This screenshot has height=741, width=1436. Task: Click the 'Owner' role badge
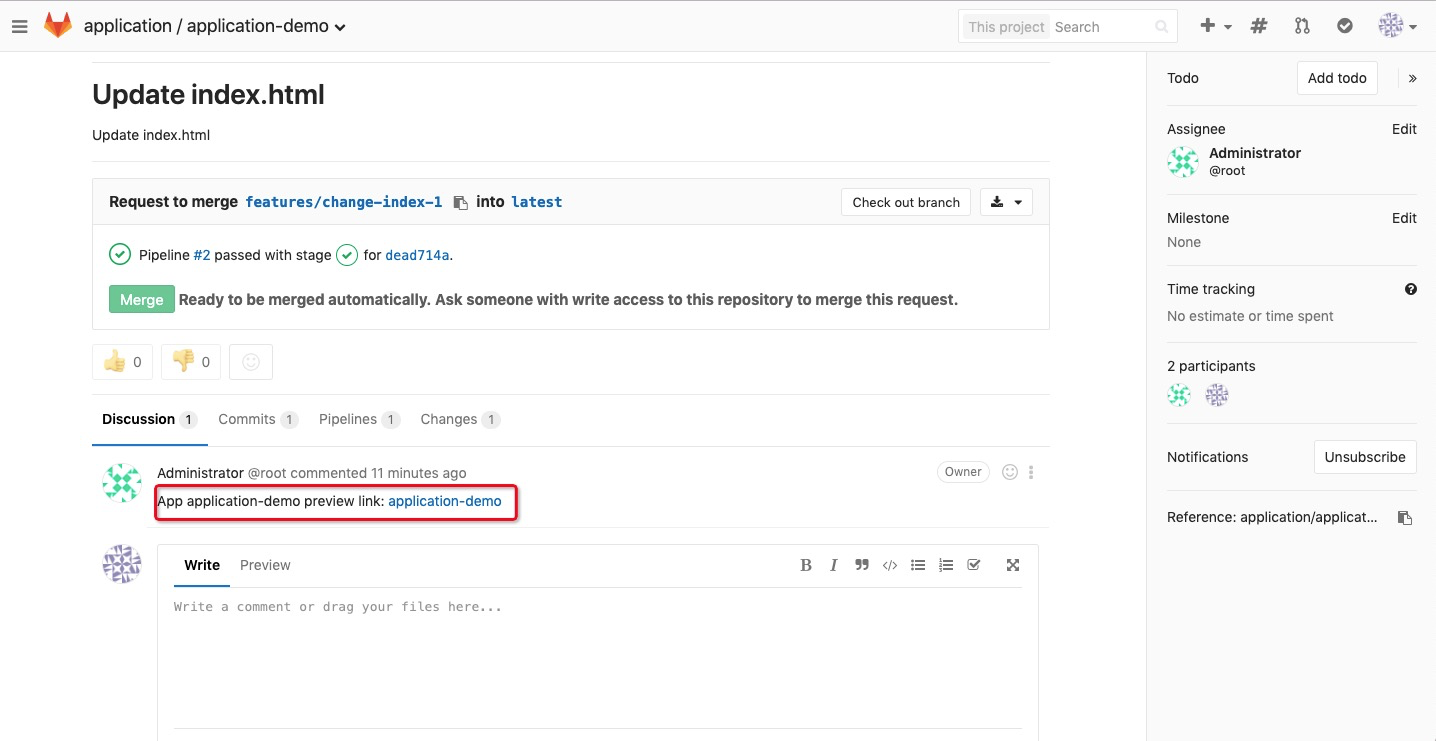coord(963,472)
